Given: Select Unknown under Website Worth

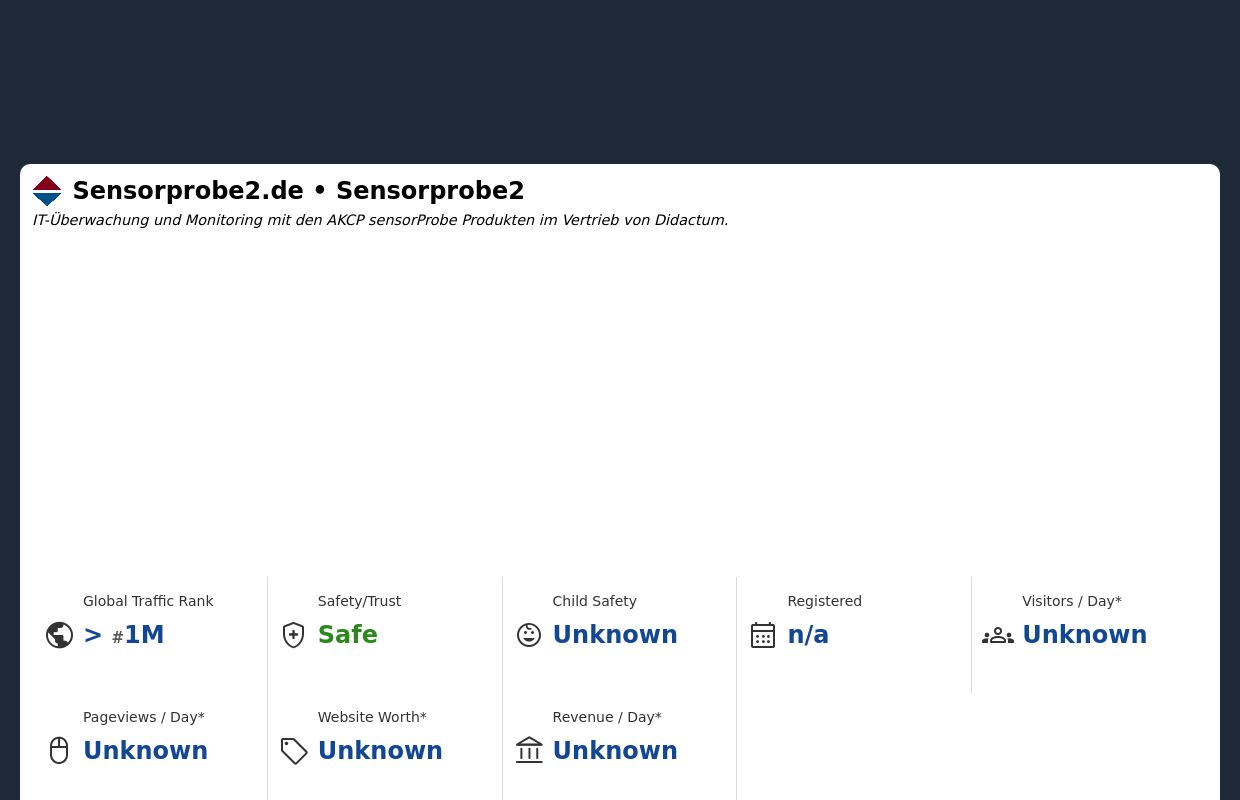Looking at the screenshot, I should point(380,751).
